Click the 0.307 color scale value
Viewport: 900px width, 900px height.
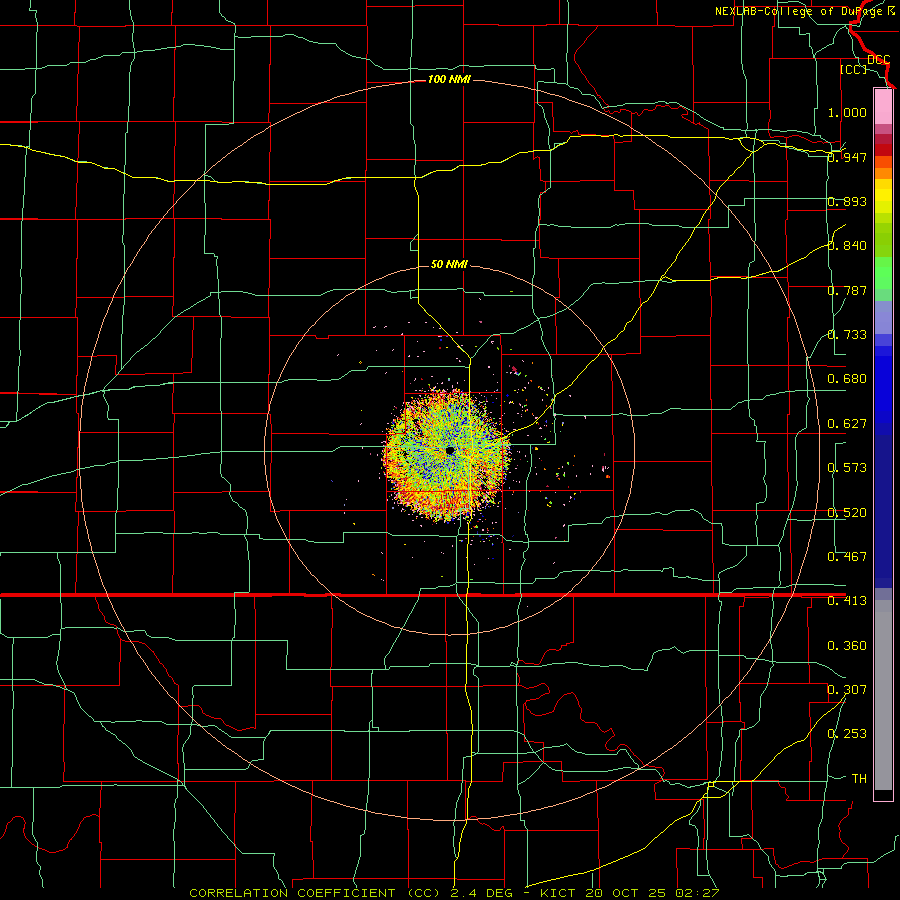pyautogui.click(x=847, y=690)
